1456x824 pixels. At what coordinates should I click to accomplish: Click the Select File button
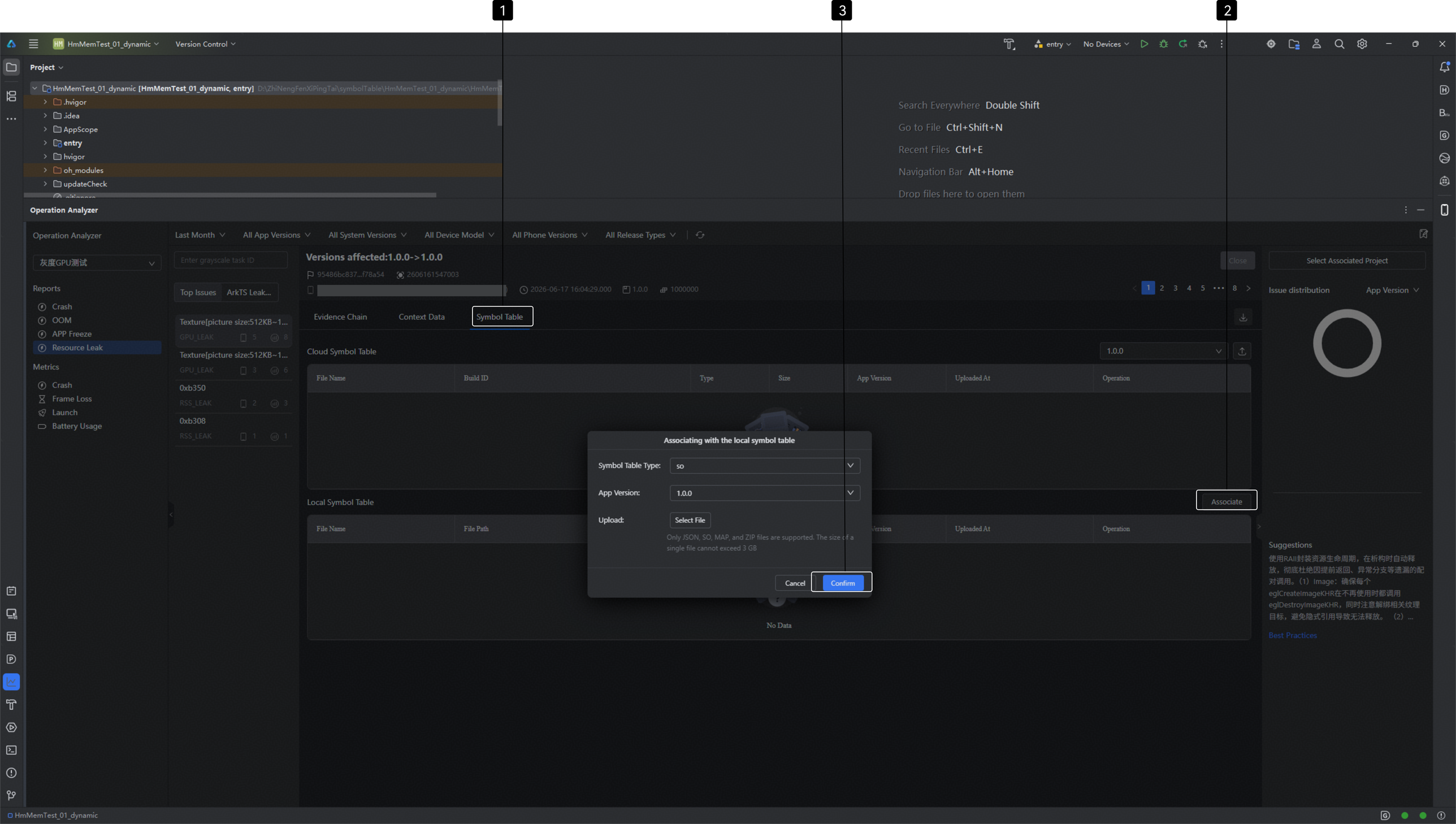click(690, 520)
